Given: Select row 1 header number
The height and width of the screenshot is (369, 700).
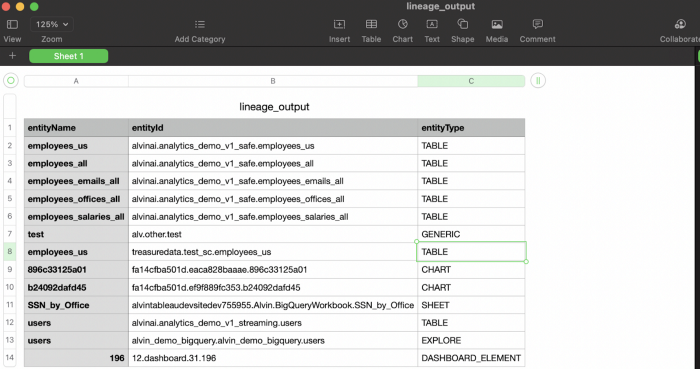Looking at the screenshot, I should (10, 128).
